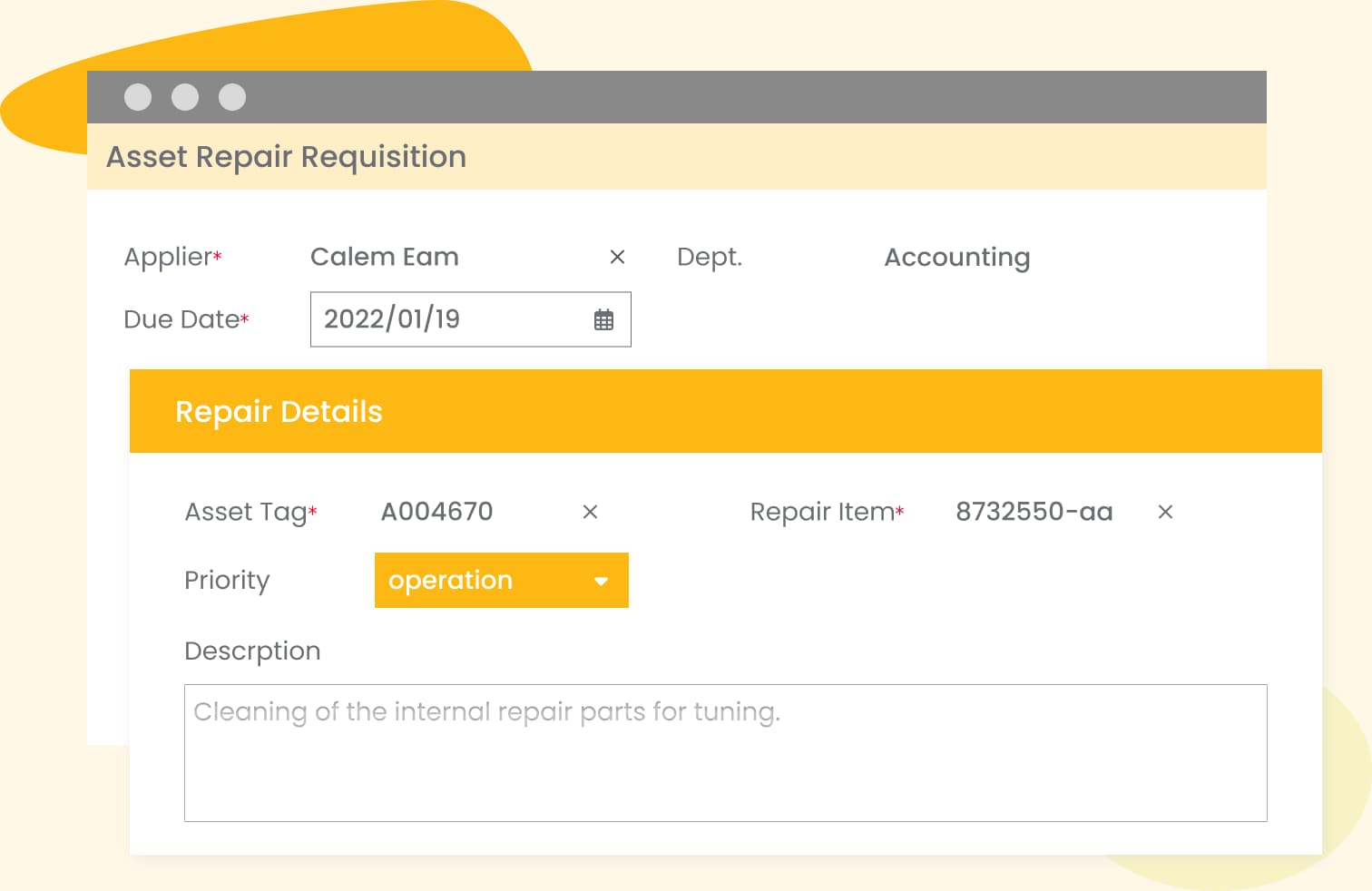
Task: Expand the Priority dropdown showing operation
Action: point(501,581)
